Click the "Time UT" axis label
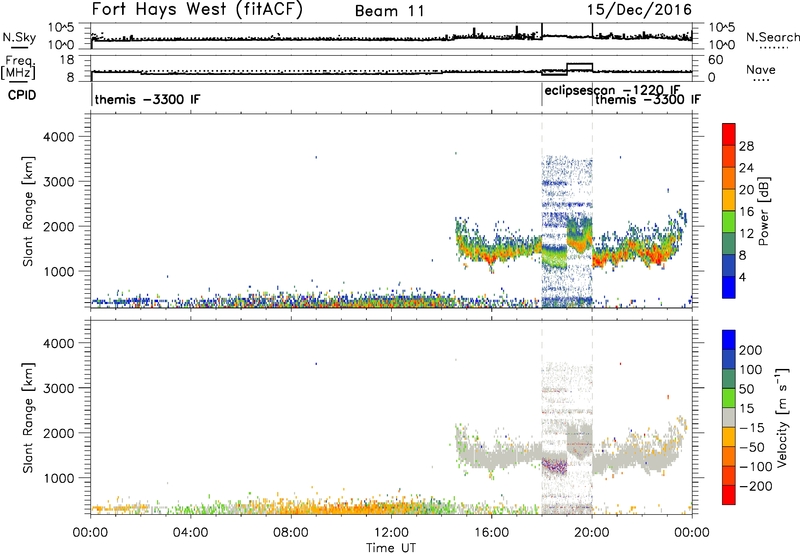Viewport: 800px width, 554px height. coord(391,548)
